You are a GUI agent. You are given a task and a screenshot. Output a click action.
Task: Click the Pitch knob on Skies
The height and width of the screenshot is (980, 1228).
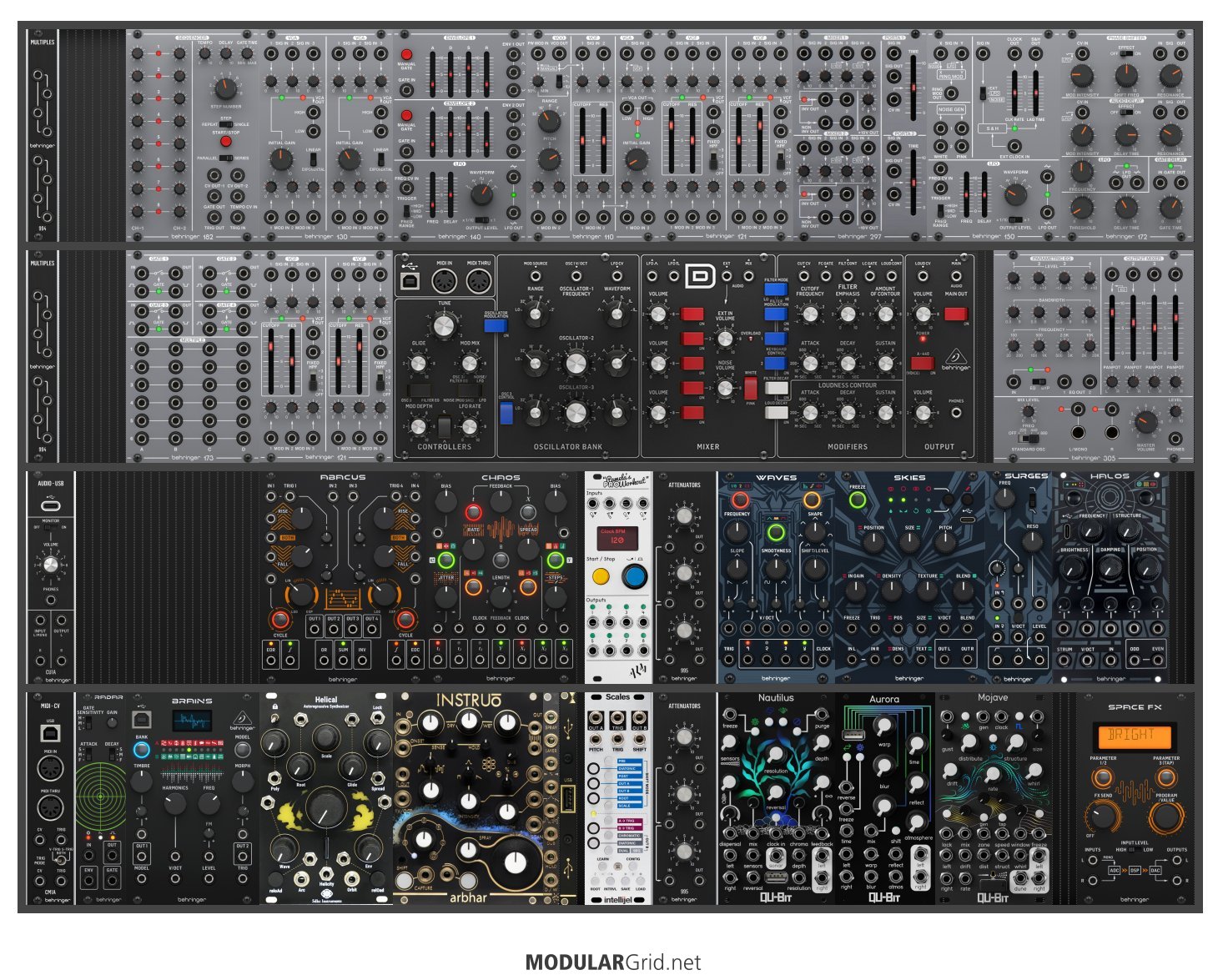tap(945, 543)
